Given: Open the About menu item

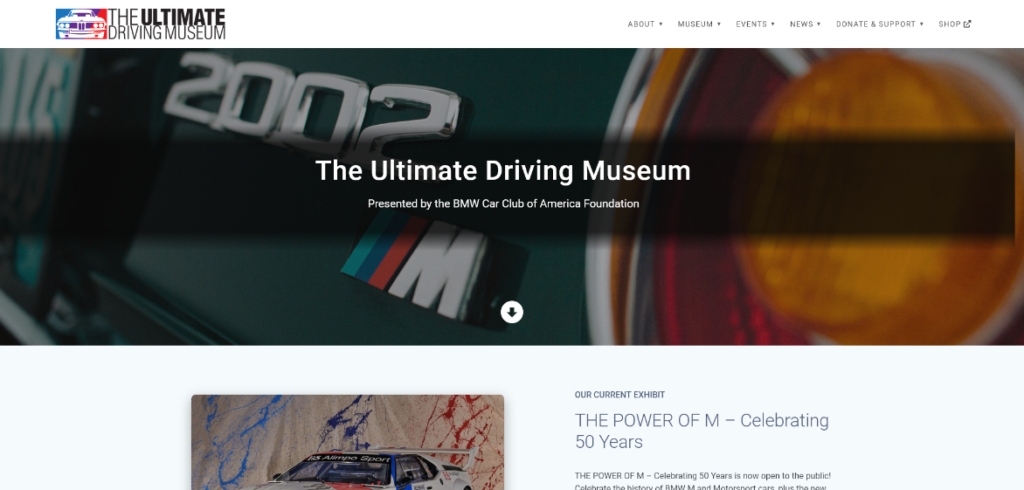Looking at the screenshot, I should tap(641, 24).
